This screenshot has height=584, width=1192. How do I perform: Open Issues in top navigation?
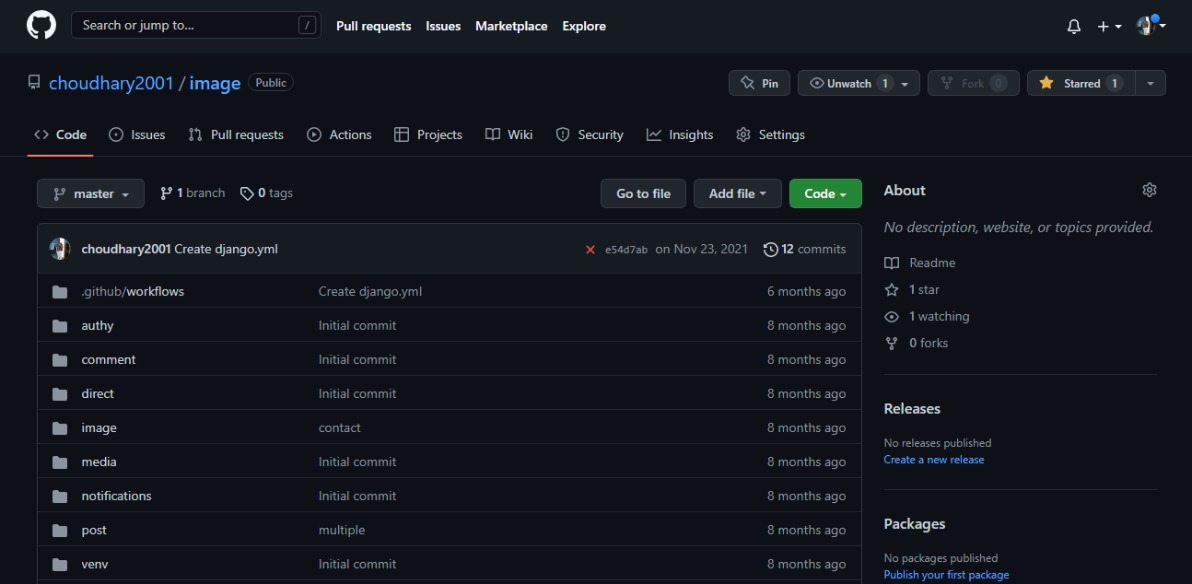443,26
